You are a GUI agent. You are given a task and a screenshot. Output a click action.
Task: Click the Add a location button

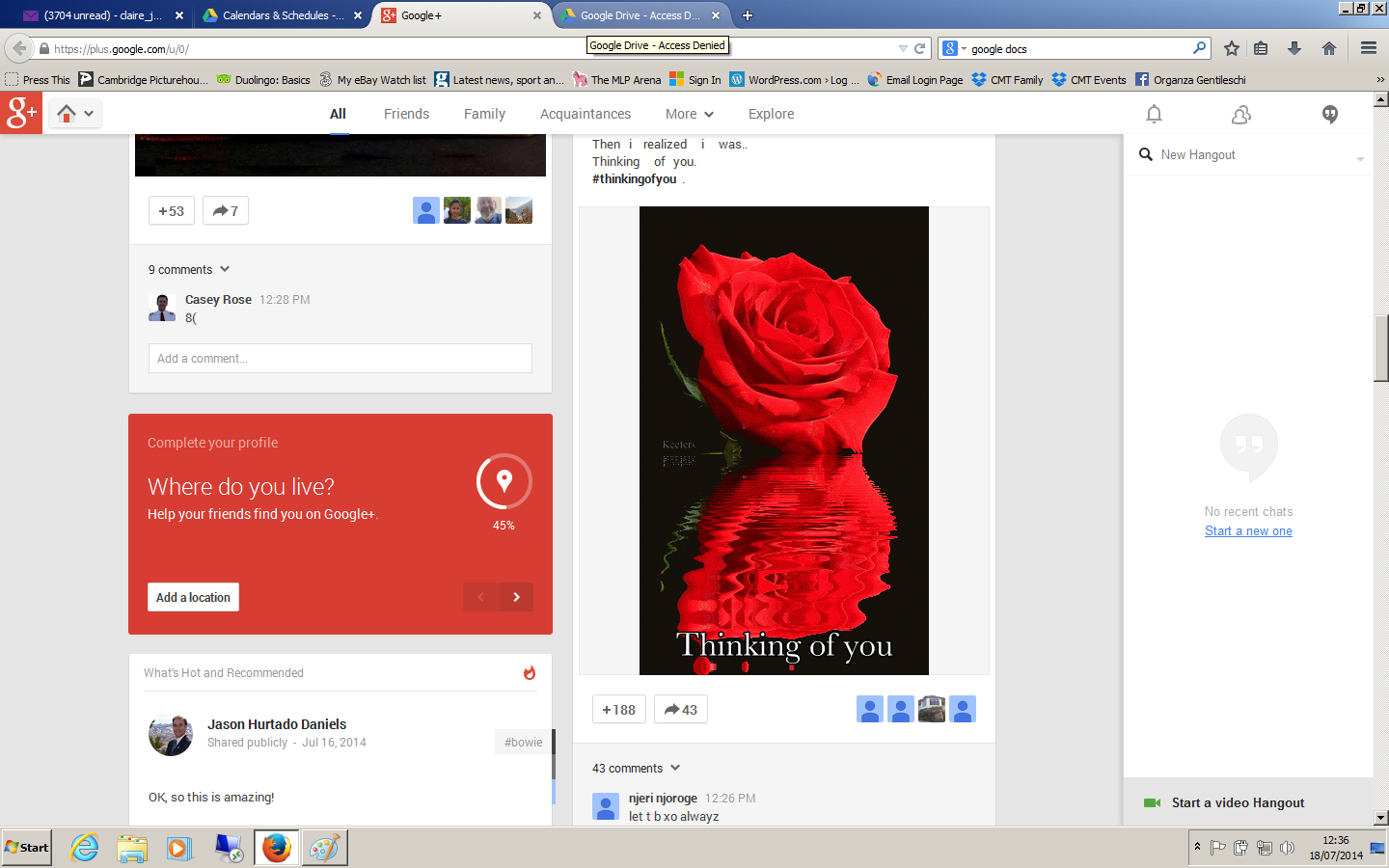[x=193, y=598]
